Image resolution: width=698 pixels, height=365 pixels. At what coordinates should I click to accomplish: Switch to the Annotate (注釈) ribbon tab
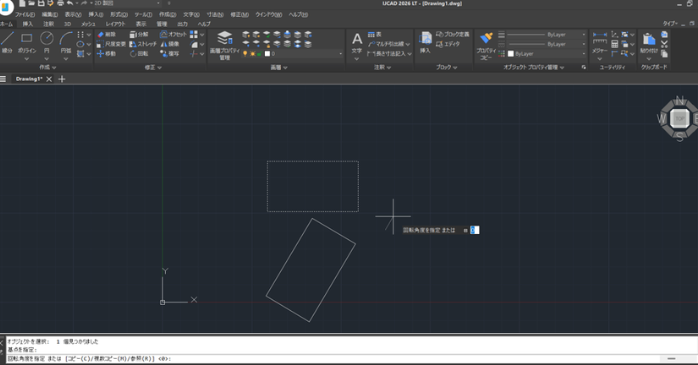49,24
